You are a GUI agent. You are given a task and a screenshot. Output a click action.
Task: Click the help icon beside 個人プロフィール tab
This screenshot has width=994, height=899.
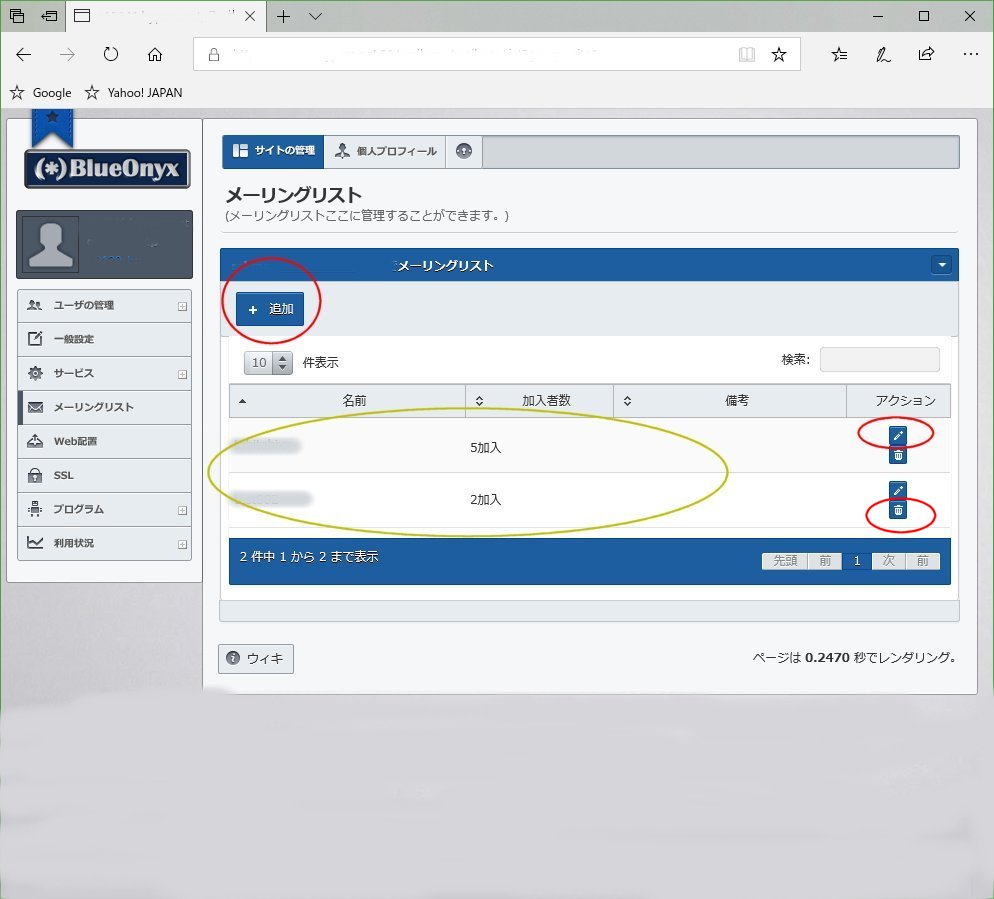[462, 151]
